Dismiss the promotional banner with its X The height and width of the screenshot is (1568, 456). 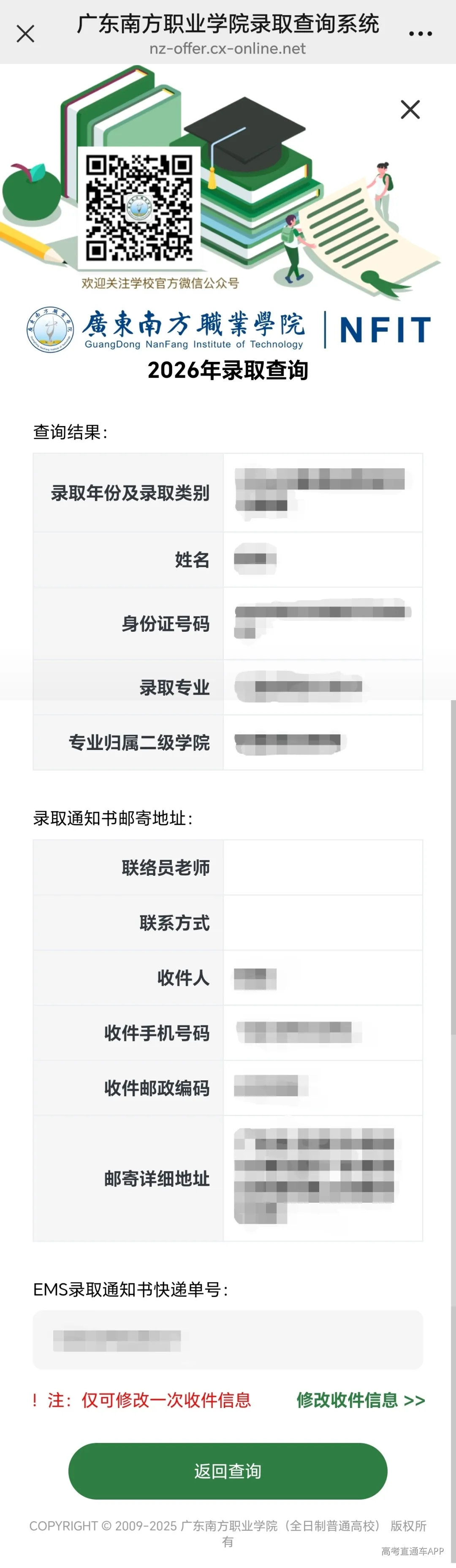click(410, 109)
